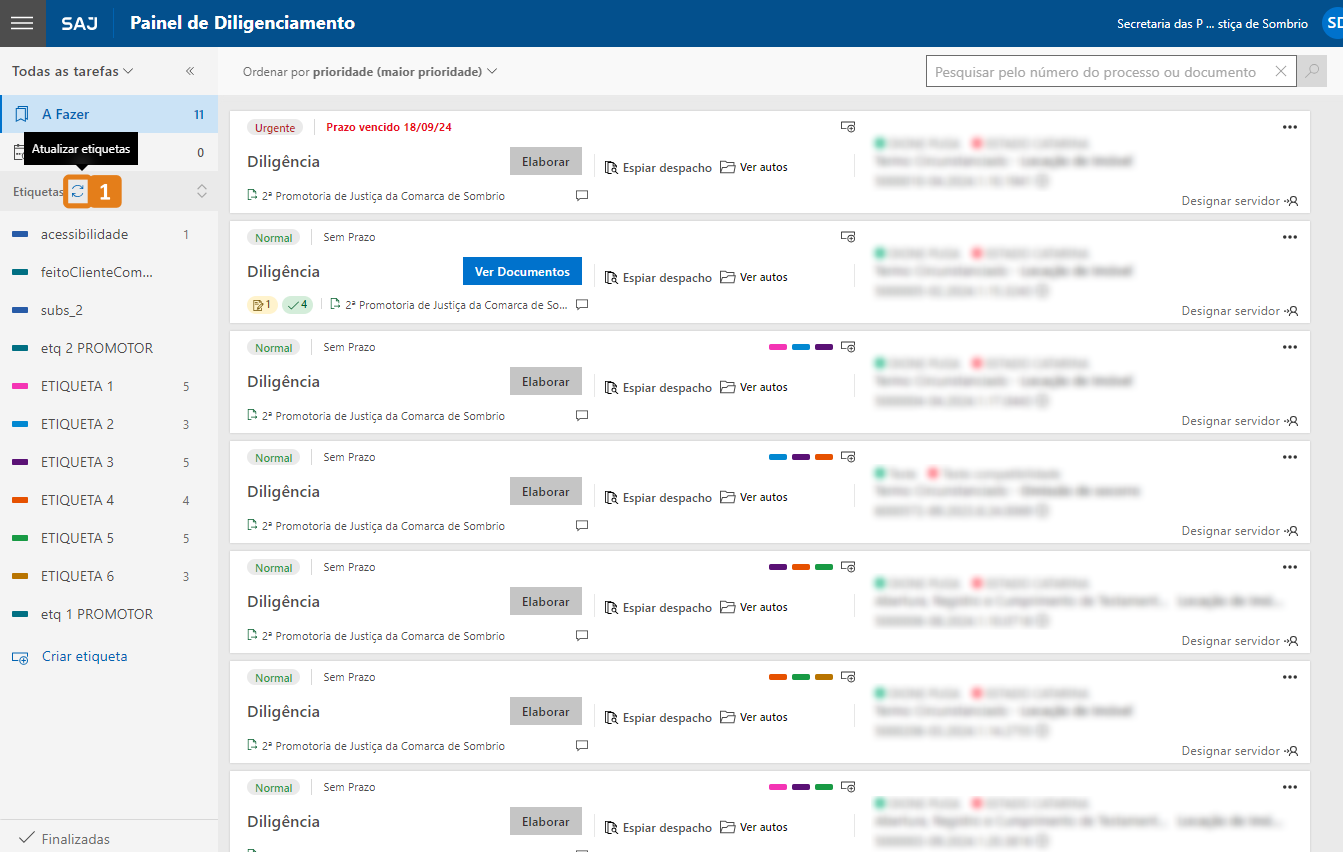Open comment icon on first Diligência card
1343x852 pixels.
click(582, 196)
